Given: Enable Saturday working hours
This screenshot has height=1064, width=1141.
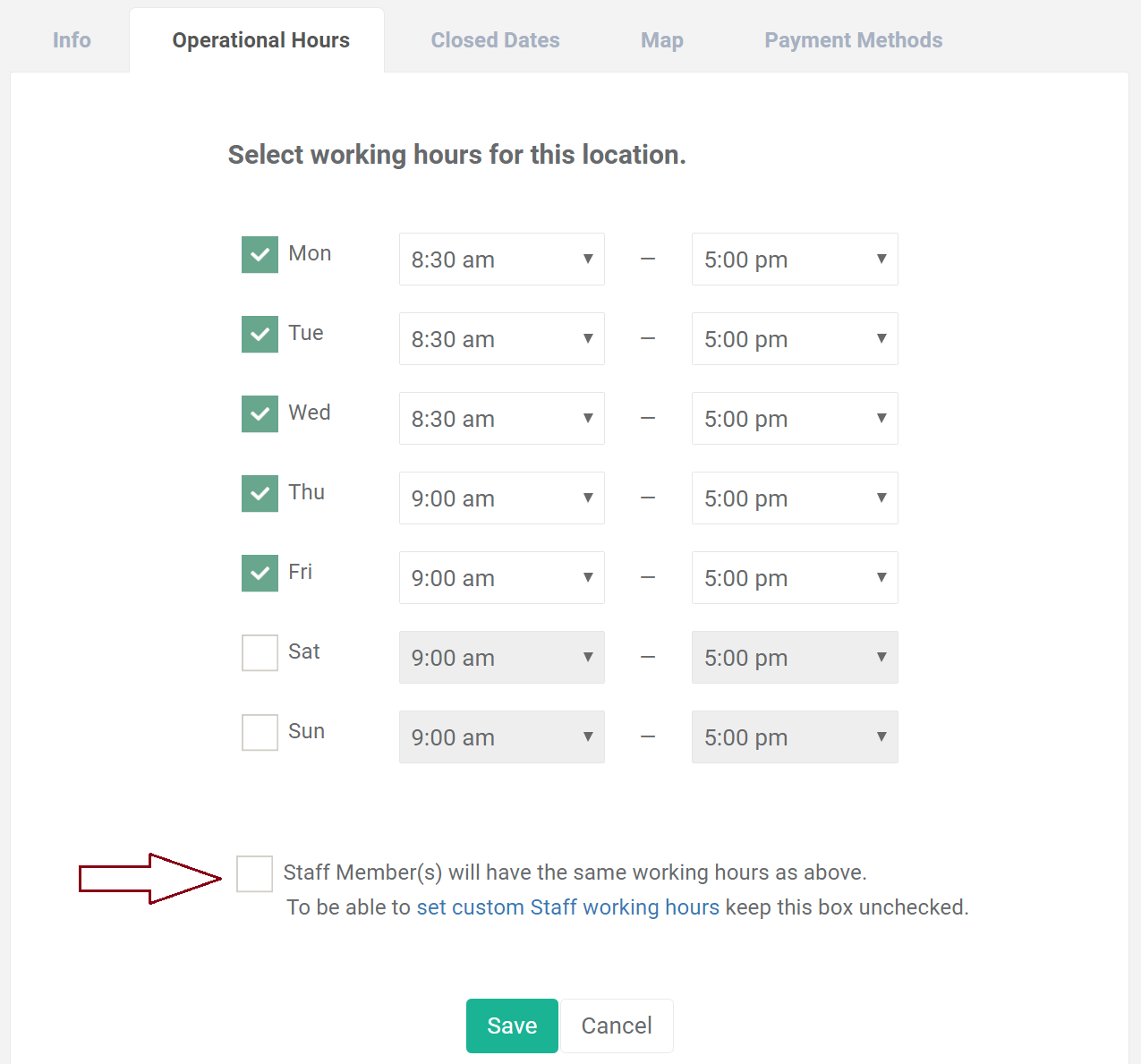Looking at the screenshot, I should (x=259, y=652).
